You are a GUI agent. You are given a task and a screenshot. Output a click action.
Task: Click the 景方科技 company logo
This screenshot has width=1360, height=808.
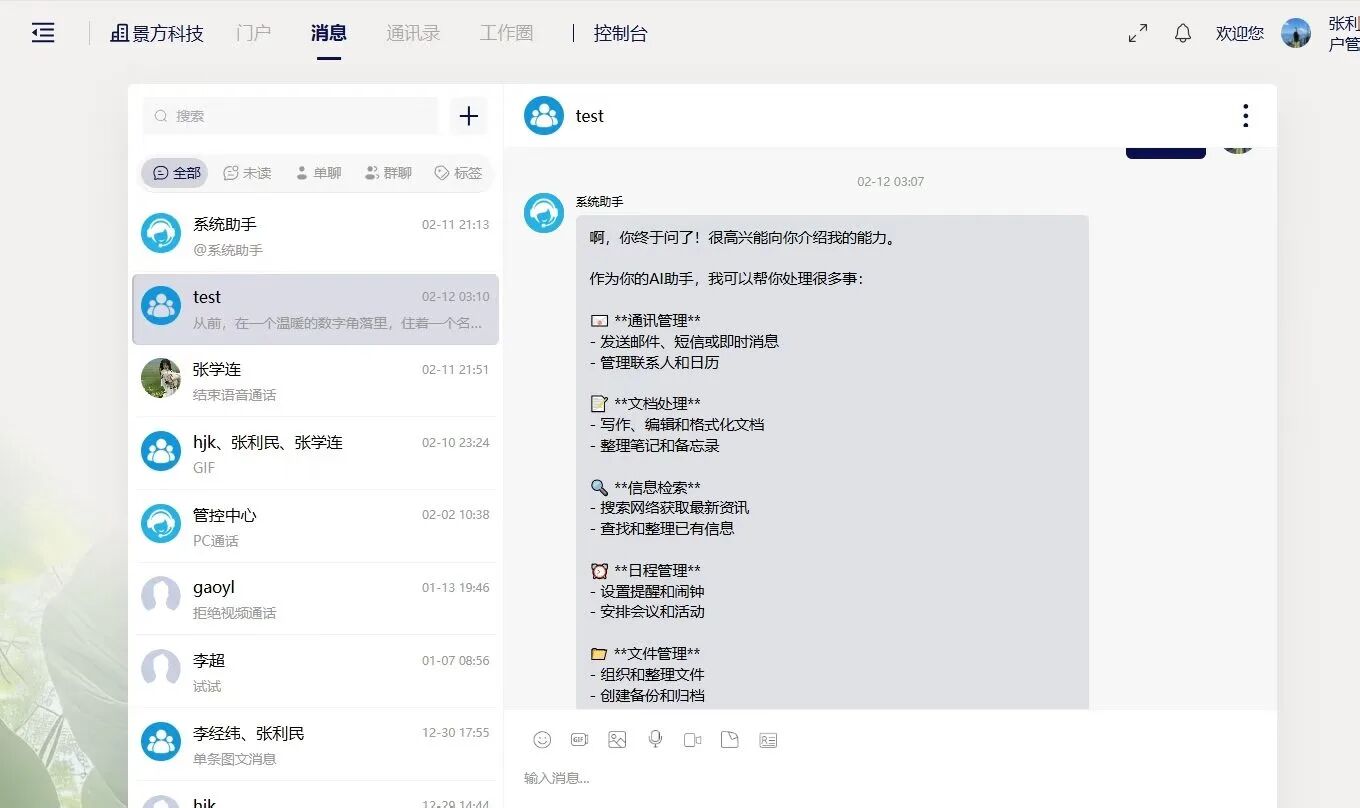coord(157,33)
